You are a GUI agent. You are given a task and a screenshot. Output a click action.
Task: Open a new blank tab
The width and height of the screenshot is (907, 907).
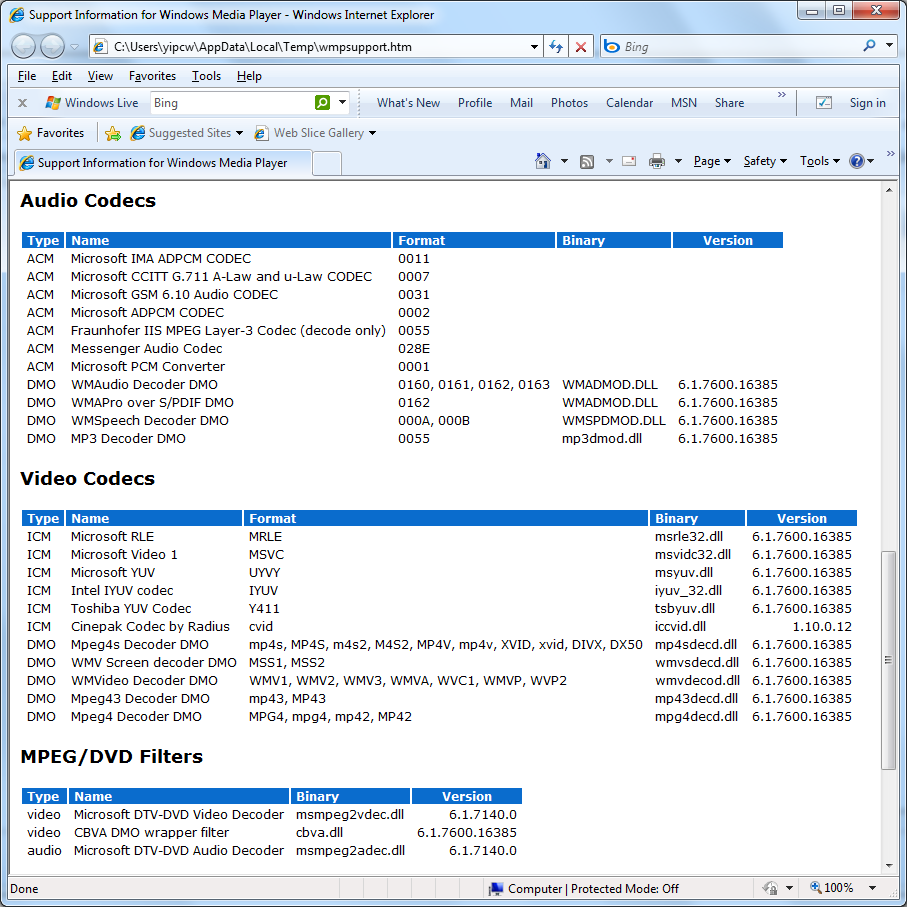(327, 164)
